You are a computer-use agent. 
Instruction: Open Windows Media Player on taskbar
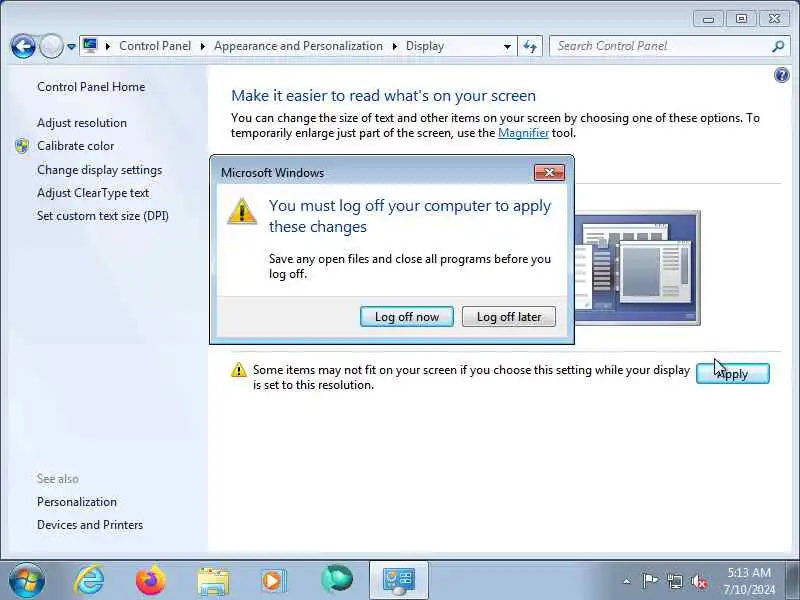click(274, 581)
